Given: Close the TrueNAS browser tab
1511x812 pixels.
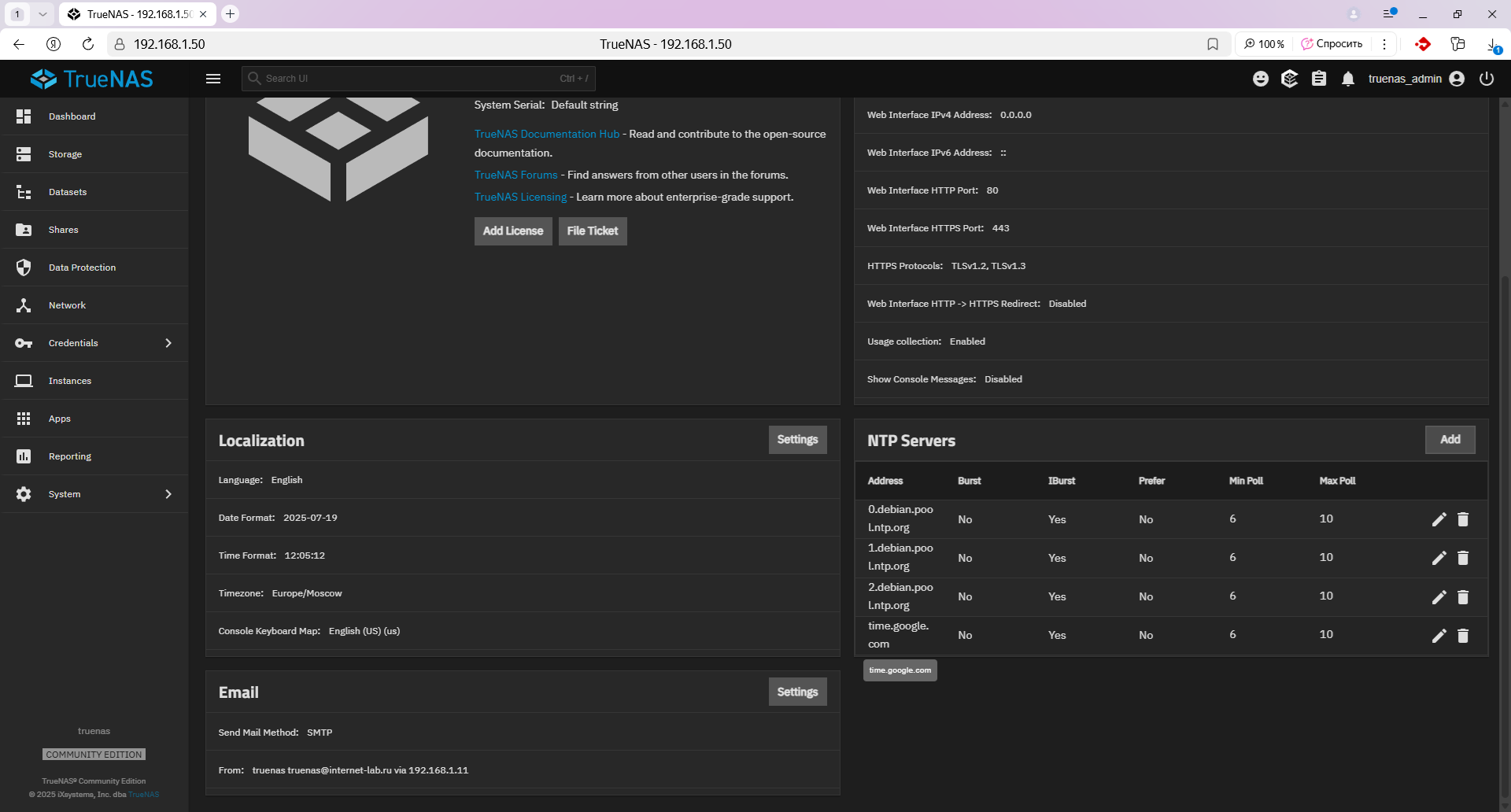Looking at the screenshot, I should coord(203,14).
